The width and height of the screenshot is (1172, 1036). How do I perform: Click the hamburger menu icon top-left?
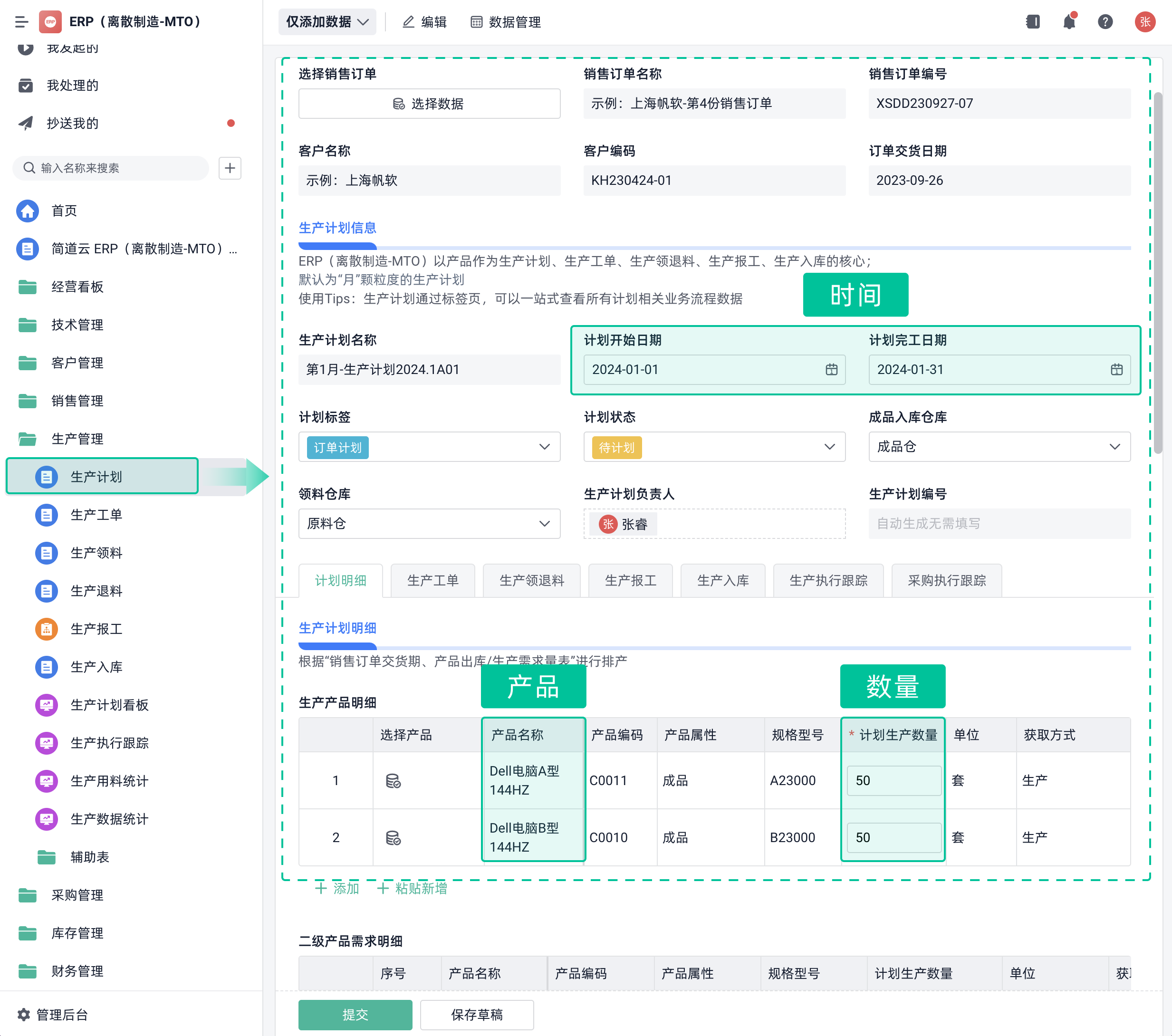21,21
